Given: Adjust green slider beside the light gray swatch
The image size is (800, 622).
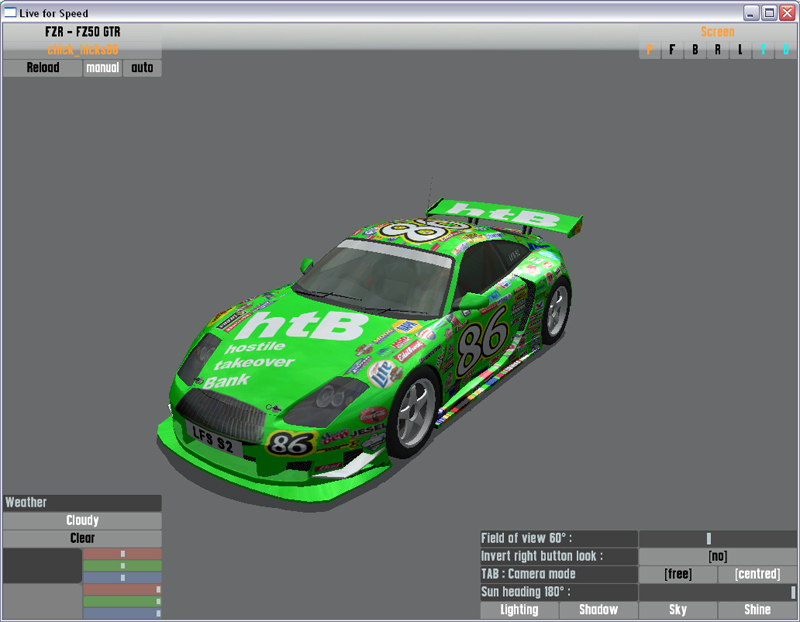Looking at the screenshot, I should (122, 602).
